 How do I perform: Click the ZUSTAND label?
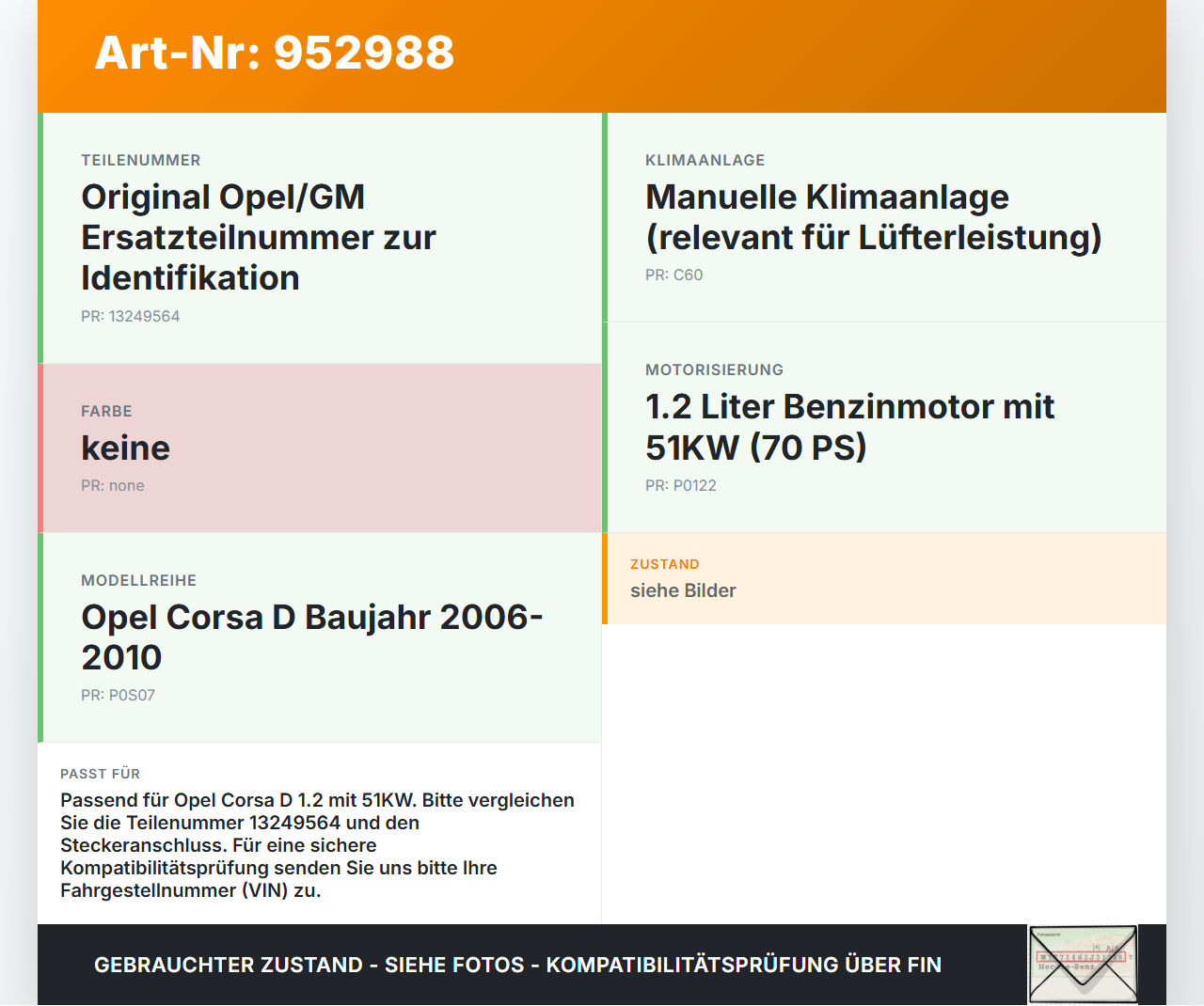(x=665, y=564)
